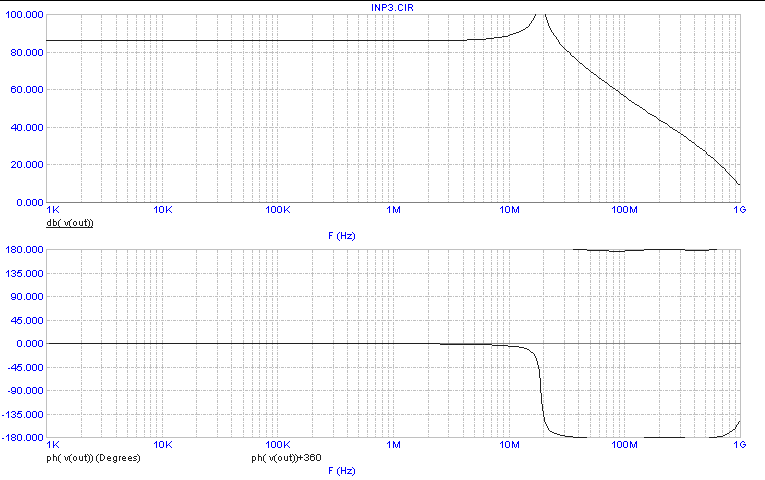Click the -180.000 phase axis value
This screenshot has width=765, height=480.
[22, 438]
